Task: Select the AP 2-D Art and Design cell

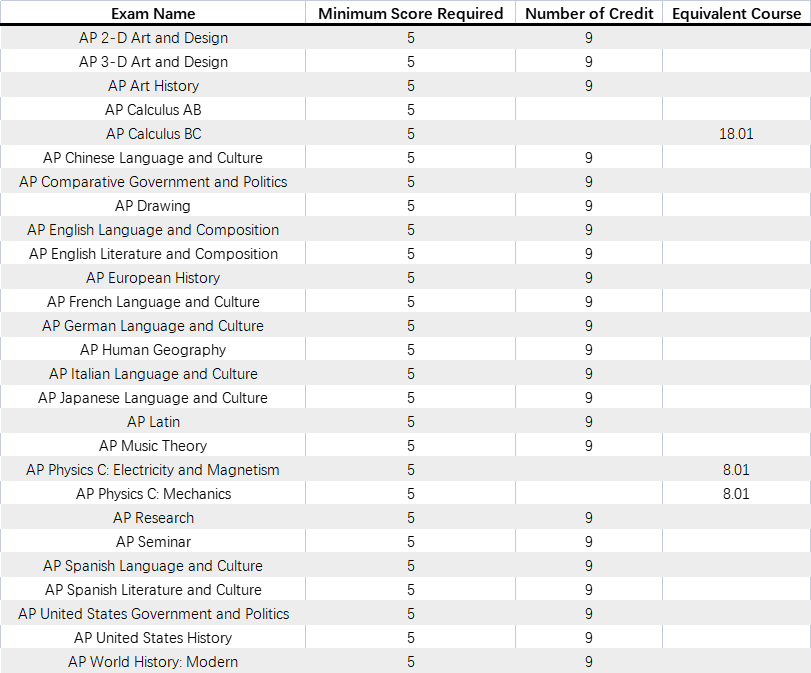Action: pos(153,38)
